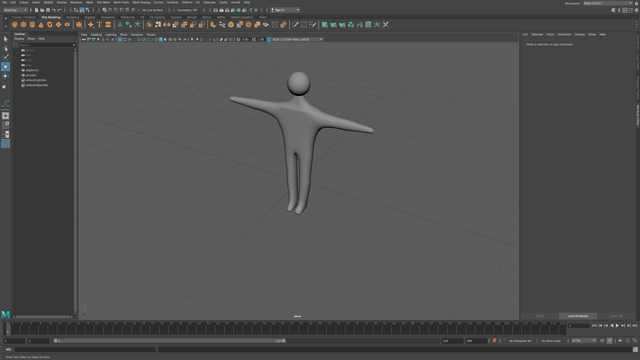Open the Deform menu

(x=187, y=2)
